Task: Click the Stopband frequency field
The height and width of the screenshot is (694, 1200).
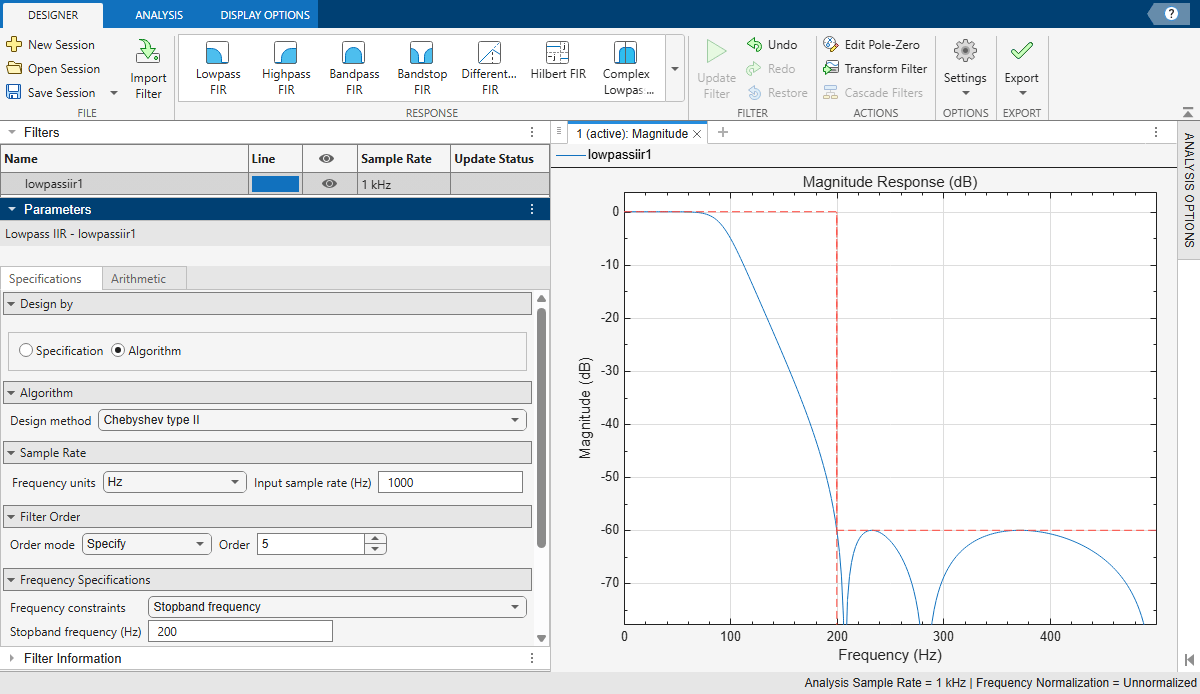Action: [240, 631]
